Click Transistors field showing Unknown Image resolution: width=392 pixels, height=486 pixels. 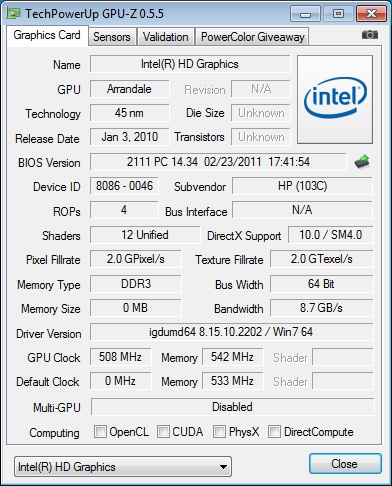point(261,137)
